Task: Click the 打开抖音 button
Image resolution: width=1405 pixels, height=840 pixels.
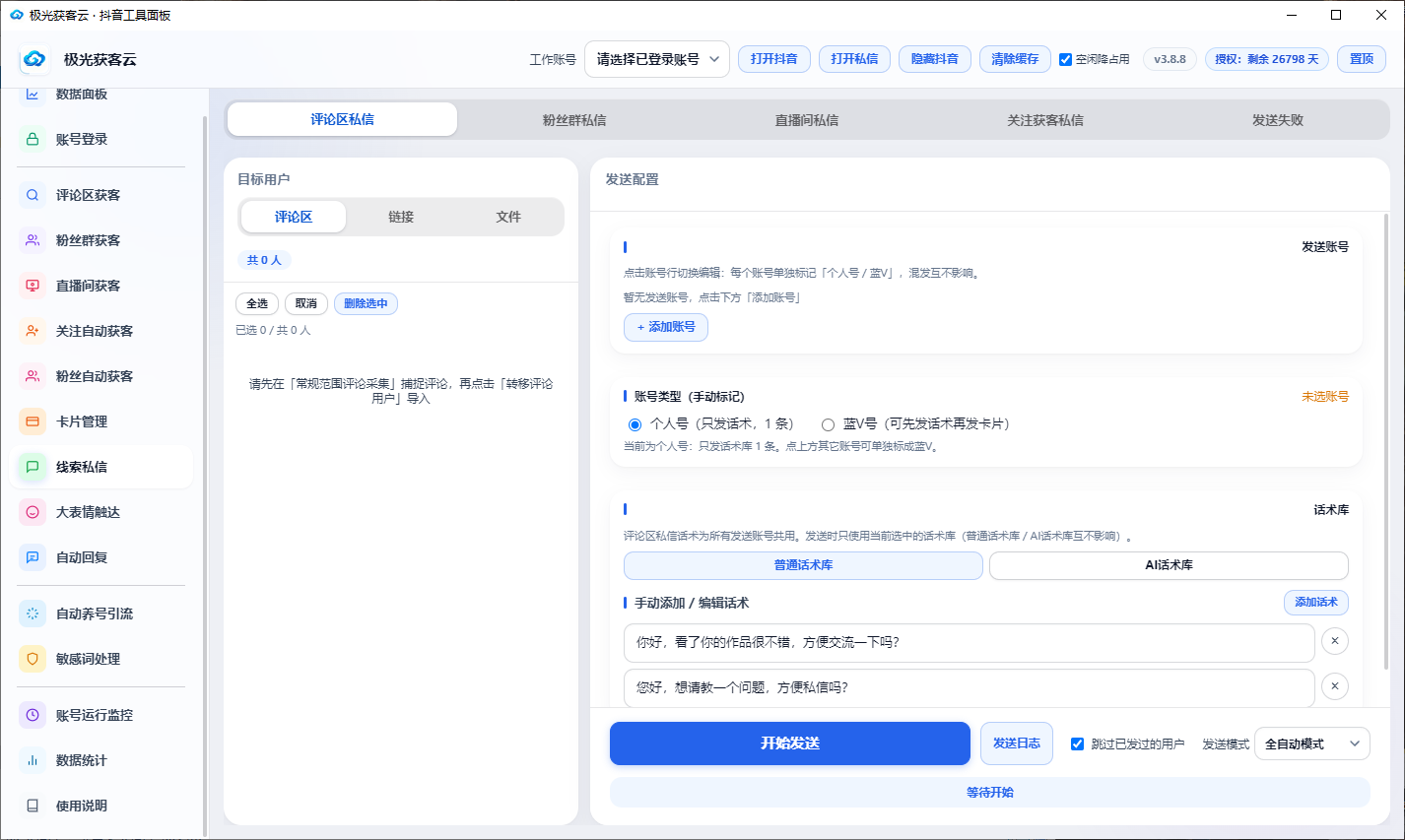Action: [x=774, y=59]
